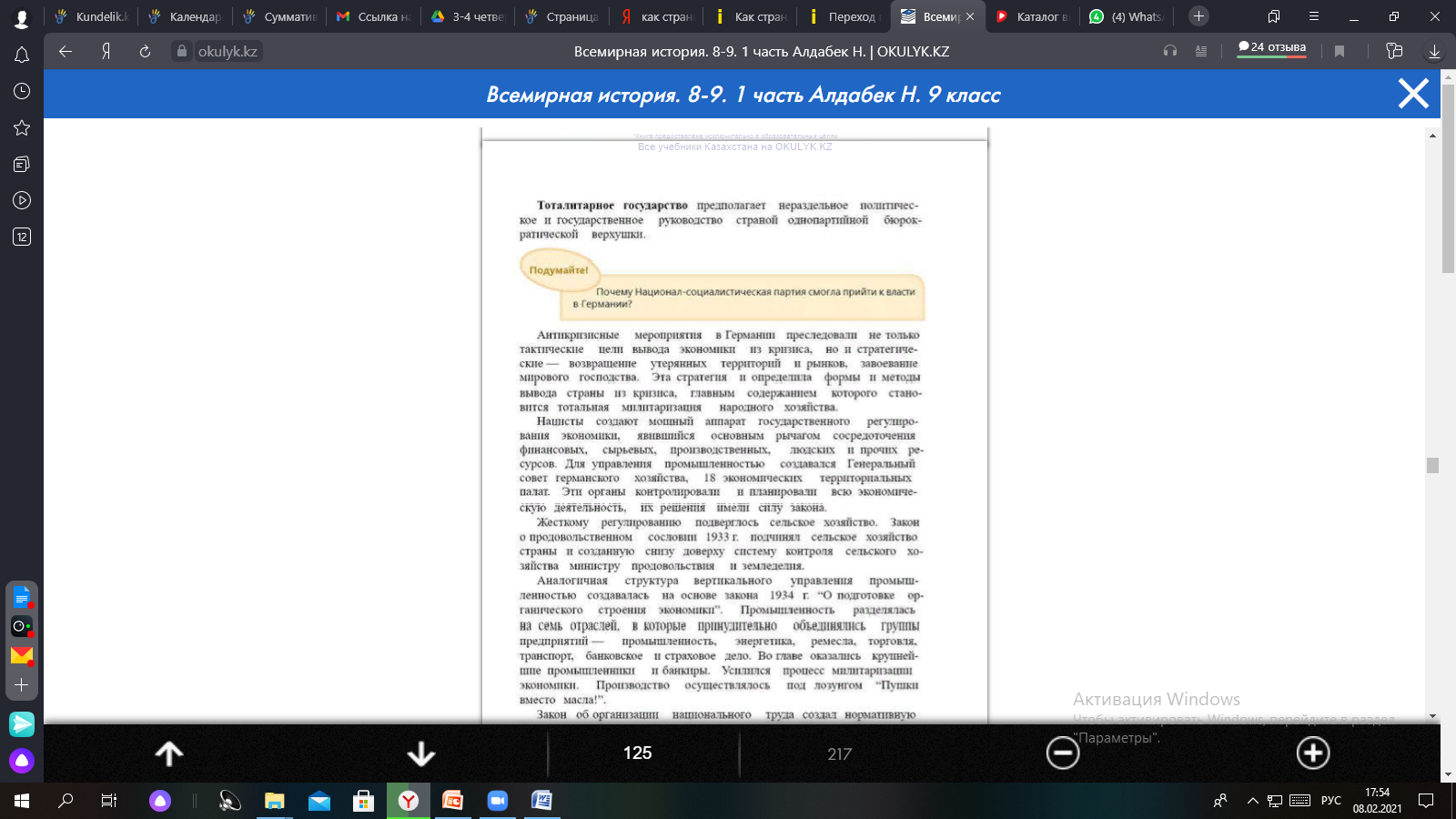Viewport: 1456px width, 819px height.
Task: Open notifications bell in sidebar
Action: click(22, 56)
